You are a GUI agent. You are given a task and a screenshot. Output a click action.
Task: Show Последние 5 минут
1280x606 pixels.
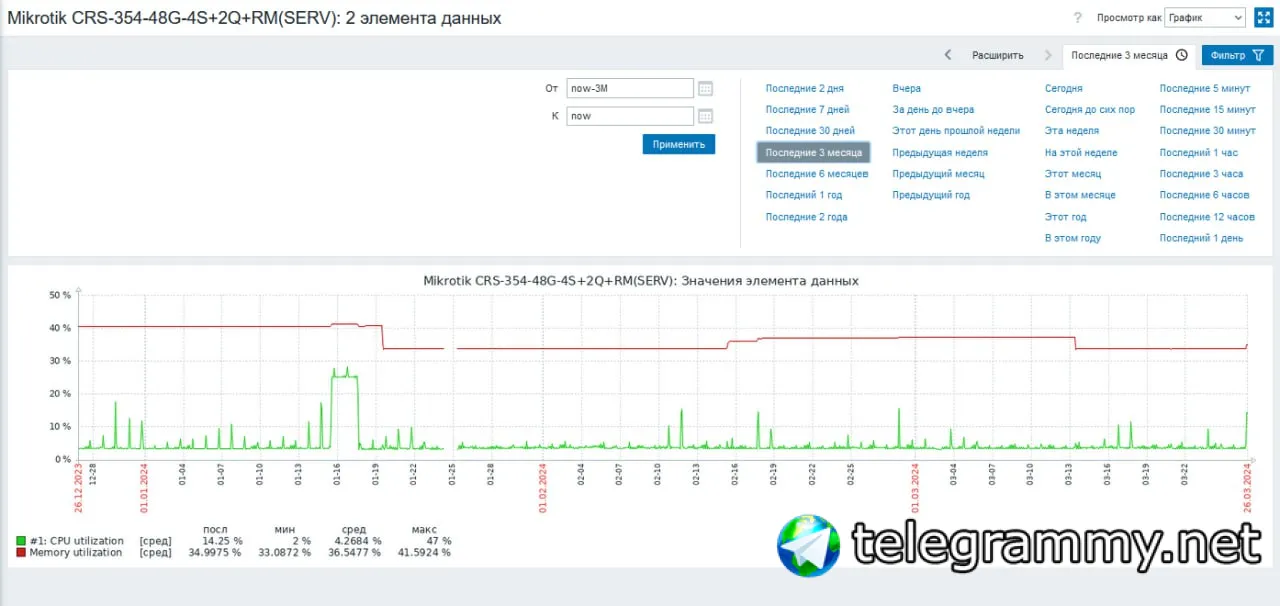1205,88
